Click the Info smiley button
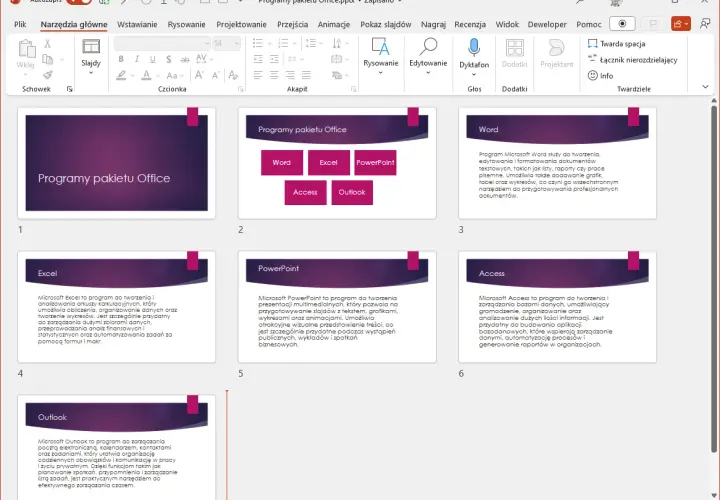Screen dimensions: 720x500 pyautogui.click(x=601, y=75)
